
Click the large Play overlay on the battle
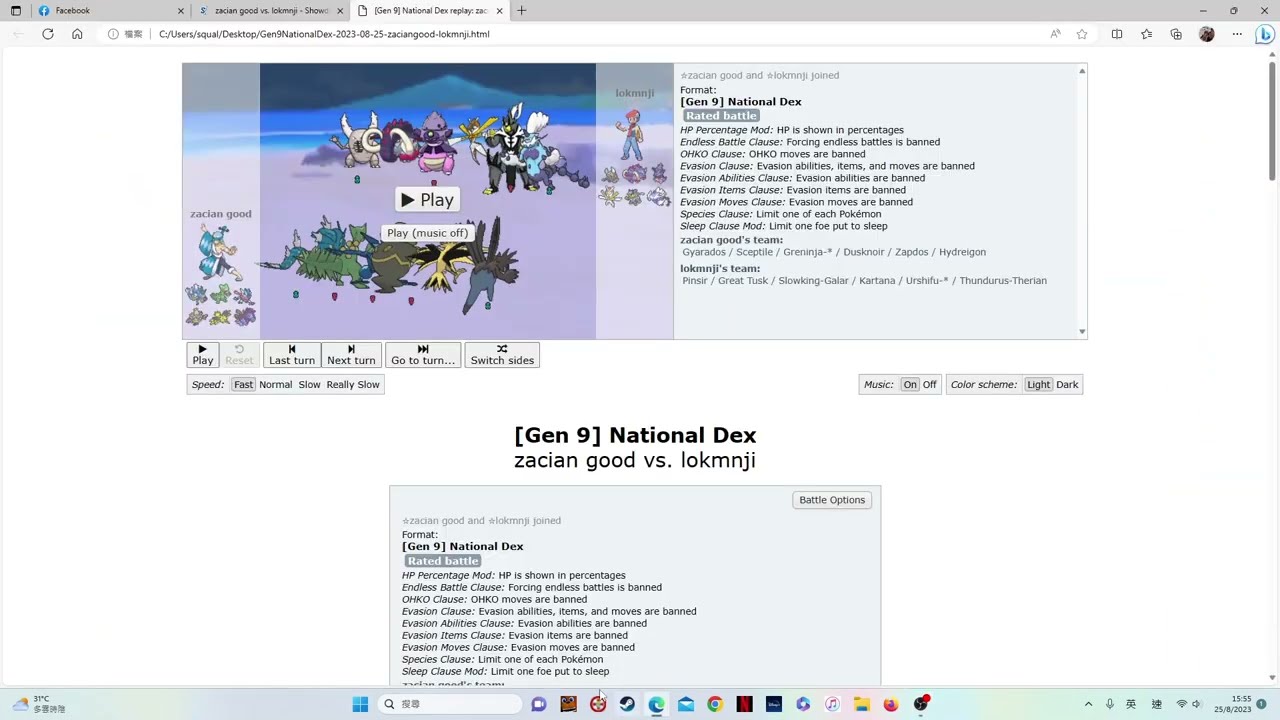pos(427,200)
